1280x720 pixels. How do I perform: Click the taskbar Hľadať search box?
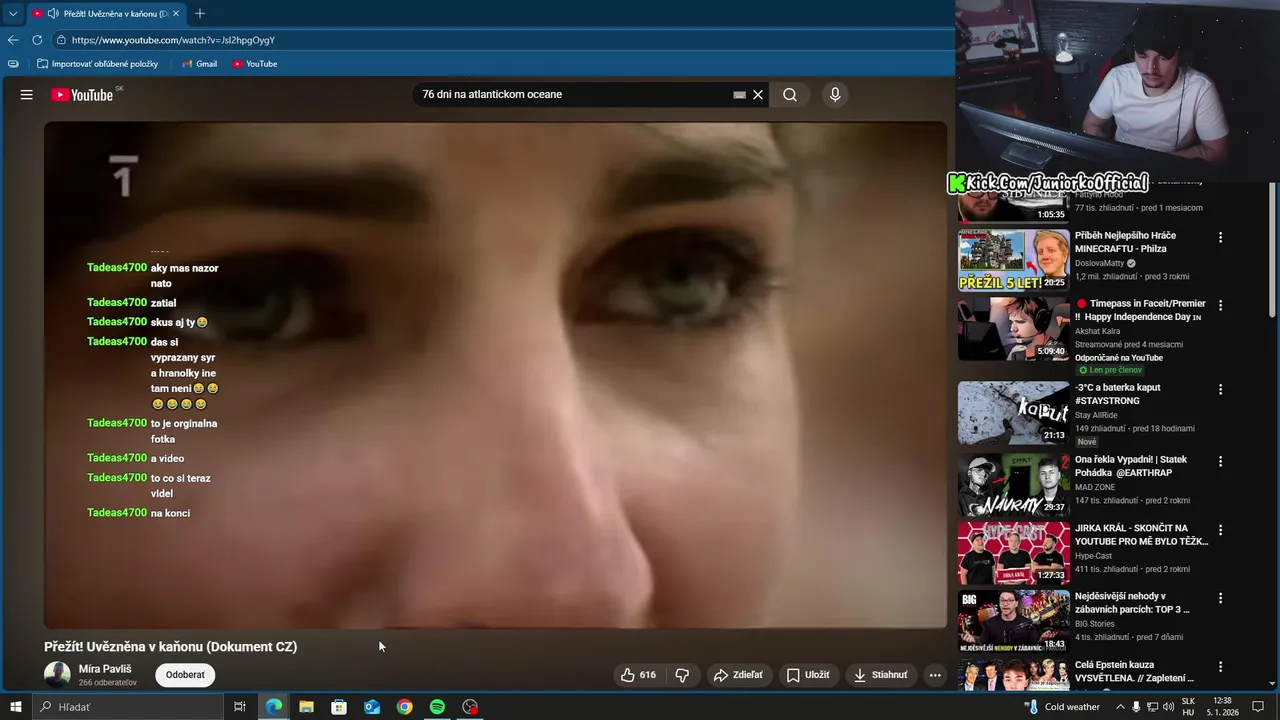127,707
